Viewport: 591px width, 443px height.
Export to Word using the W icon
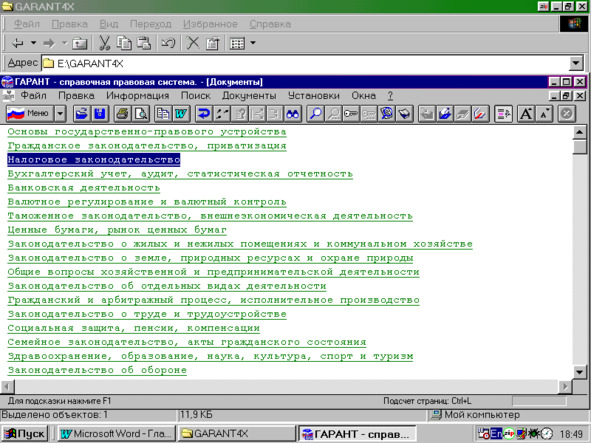[x=181, y=113]
